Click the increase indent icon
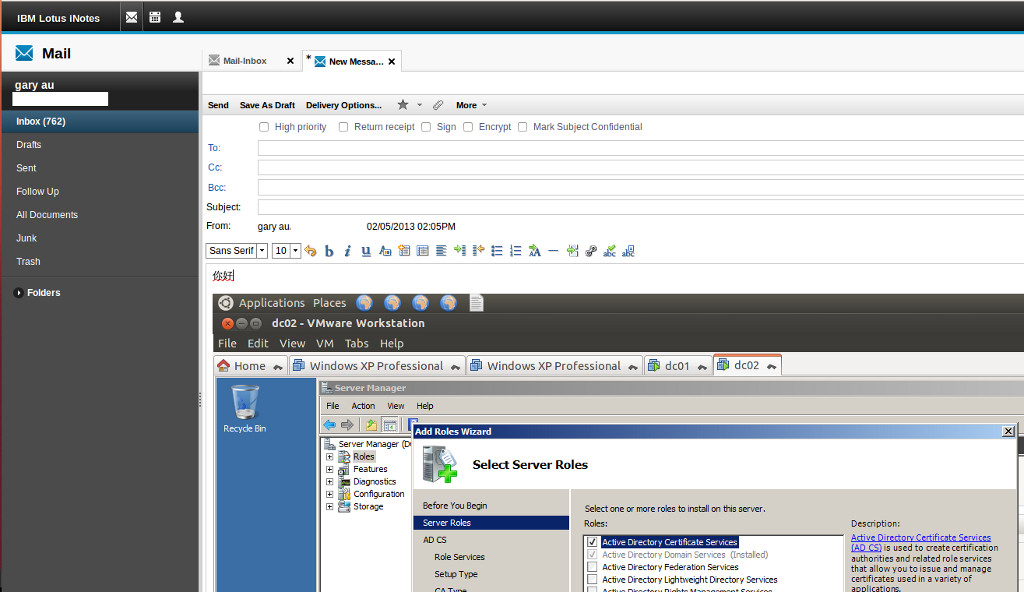Image resolution: width=1024 pixels, height=592 pixels. coord(460,251)
